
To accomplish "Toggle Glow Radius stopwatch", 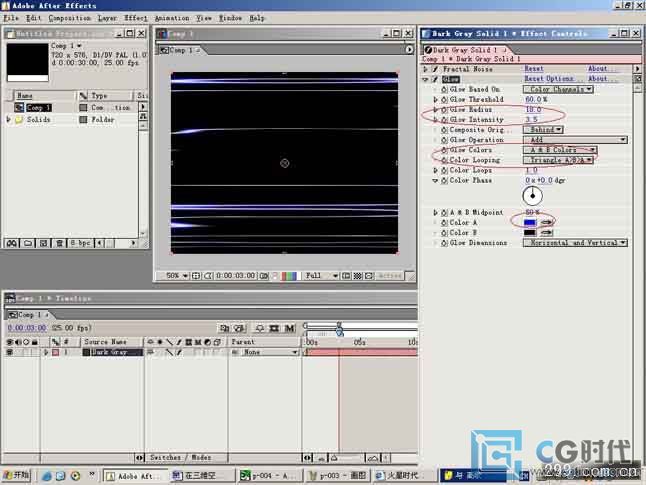I will (x=445, y=110).
